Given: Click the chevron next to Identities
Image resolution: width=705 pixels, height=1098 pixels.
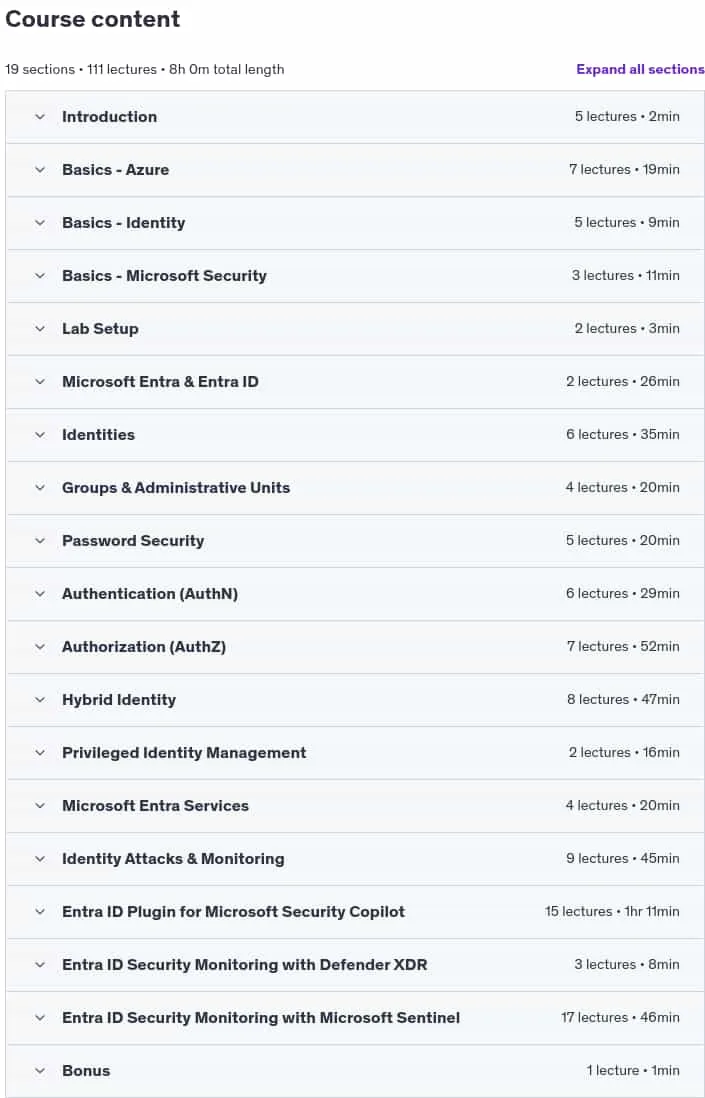Looking at the screenshot, I should [40, 435].
